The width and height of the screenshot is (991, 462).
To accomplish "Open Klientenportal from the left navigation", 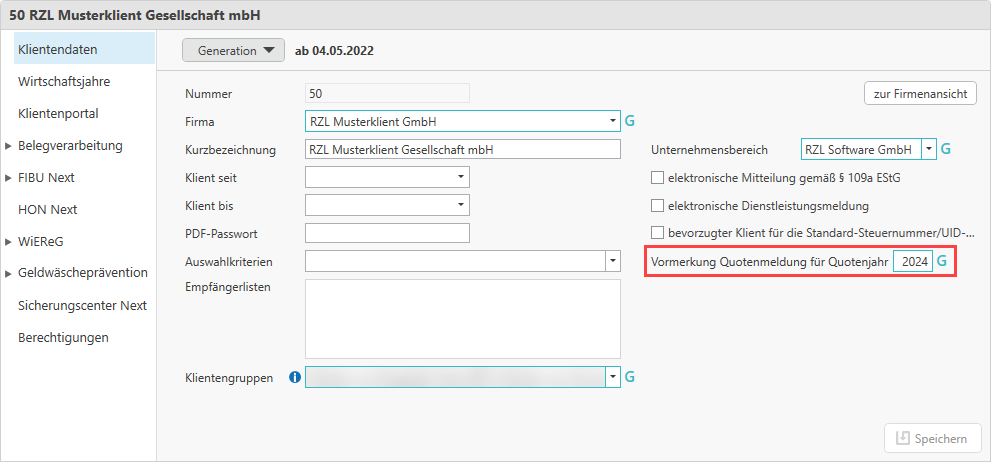I will coord(58,114).
